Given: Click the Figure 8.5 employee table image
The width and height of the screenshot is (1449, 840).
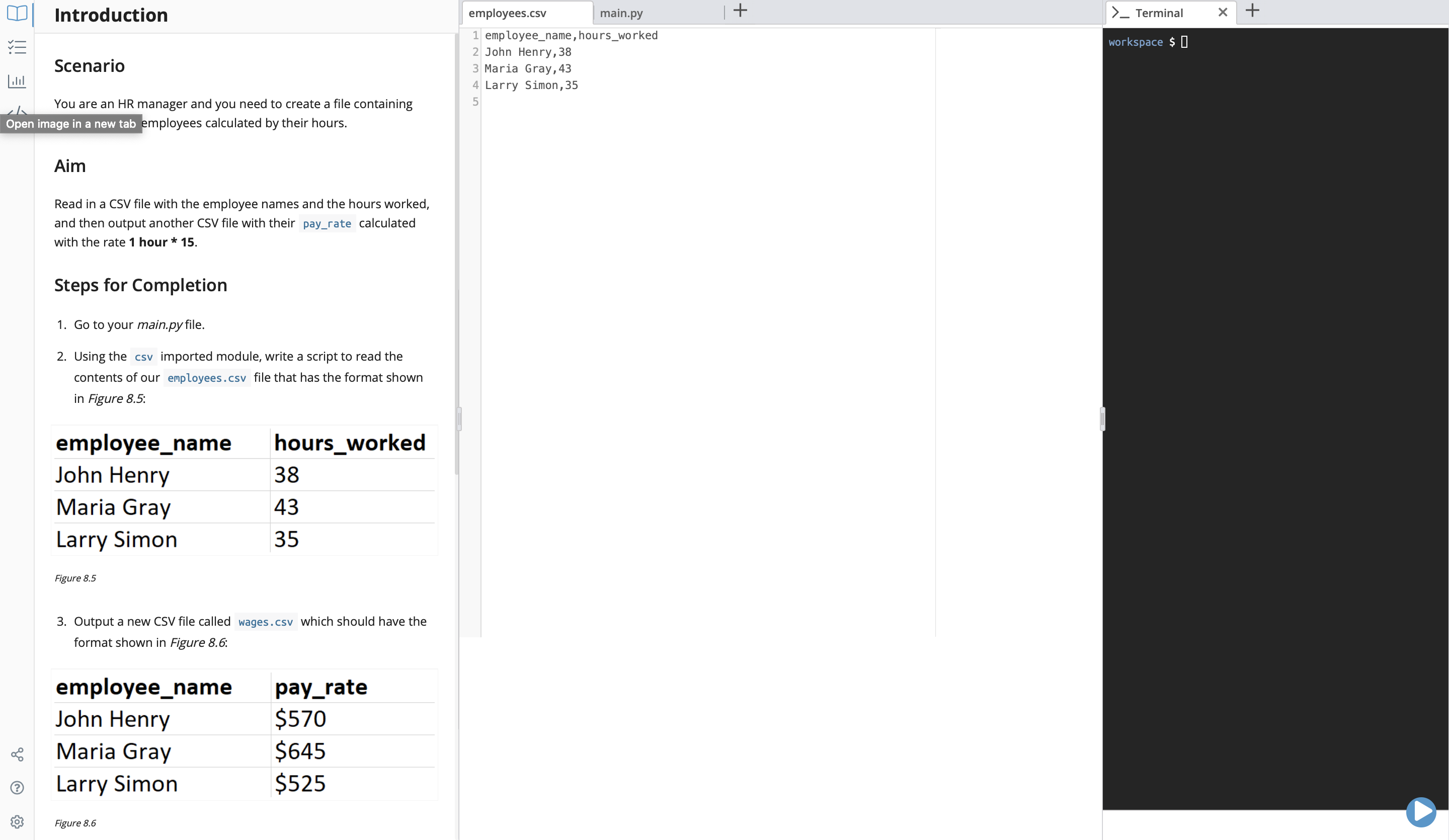Looking at the screenshot, I should pos(244,491).
